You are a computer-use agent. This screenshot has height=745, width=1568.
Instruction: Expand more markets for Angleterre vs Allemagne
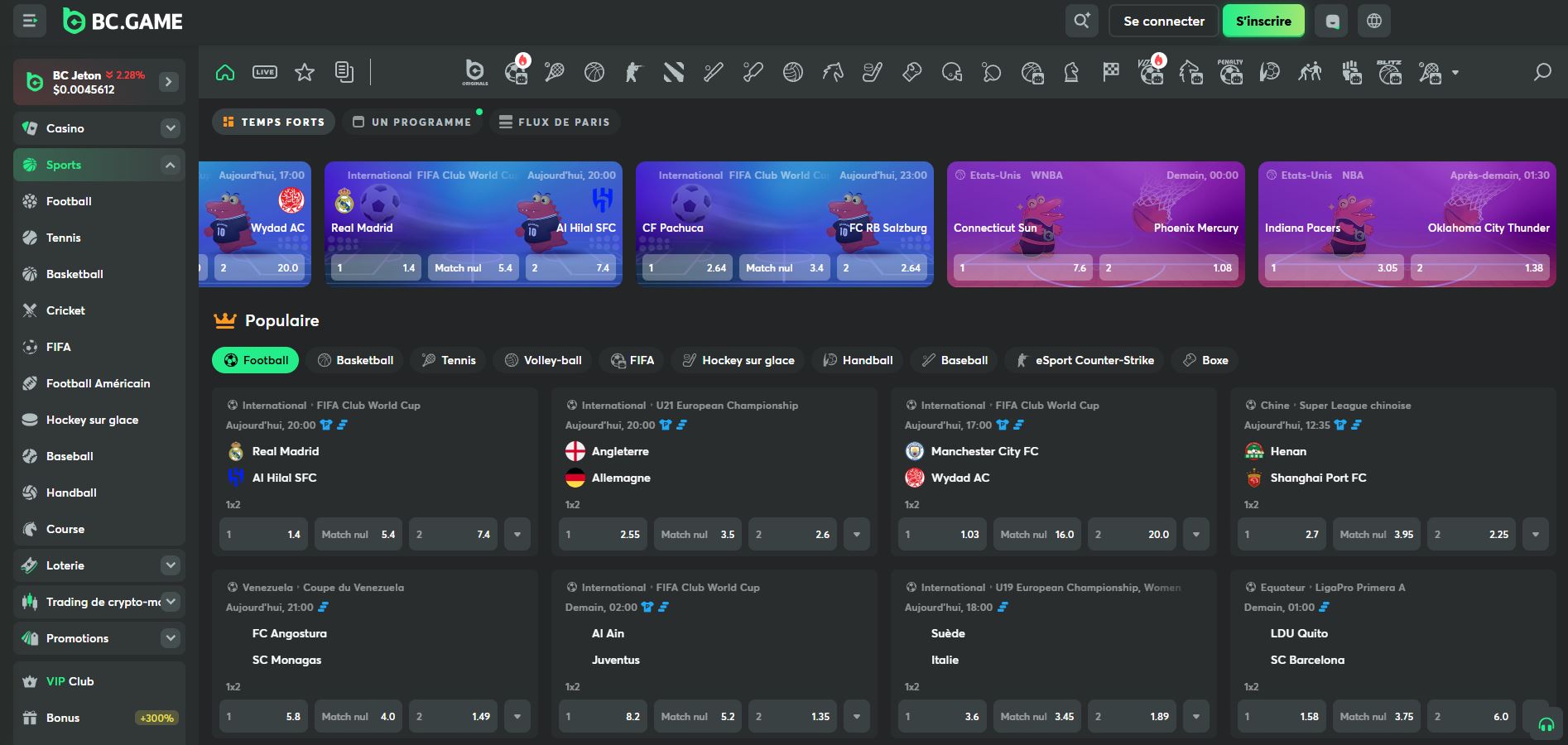coord(857,535)
